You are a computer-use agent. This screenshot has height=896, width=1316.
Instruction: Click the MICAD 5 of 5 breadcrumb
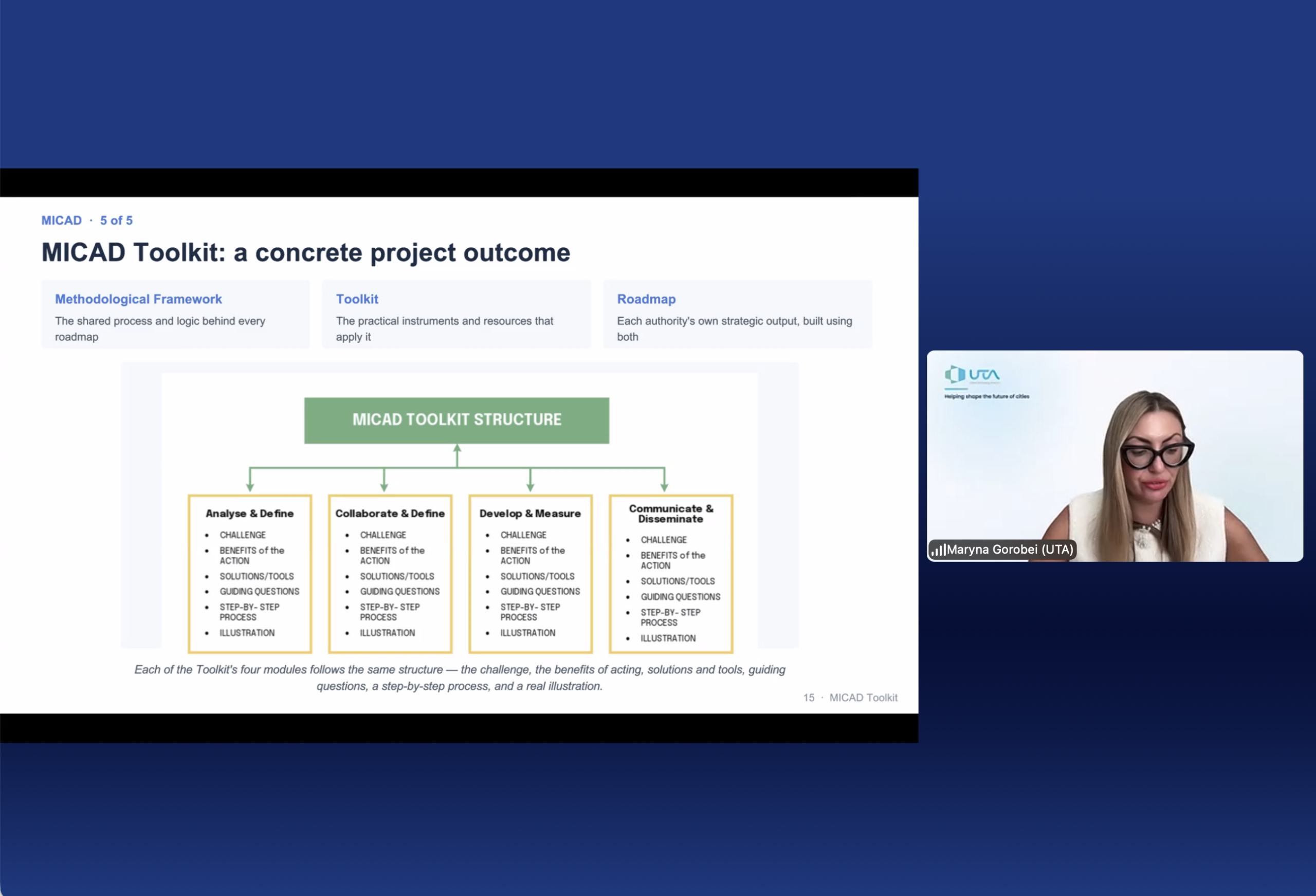tap(87, 221)
